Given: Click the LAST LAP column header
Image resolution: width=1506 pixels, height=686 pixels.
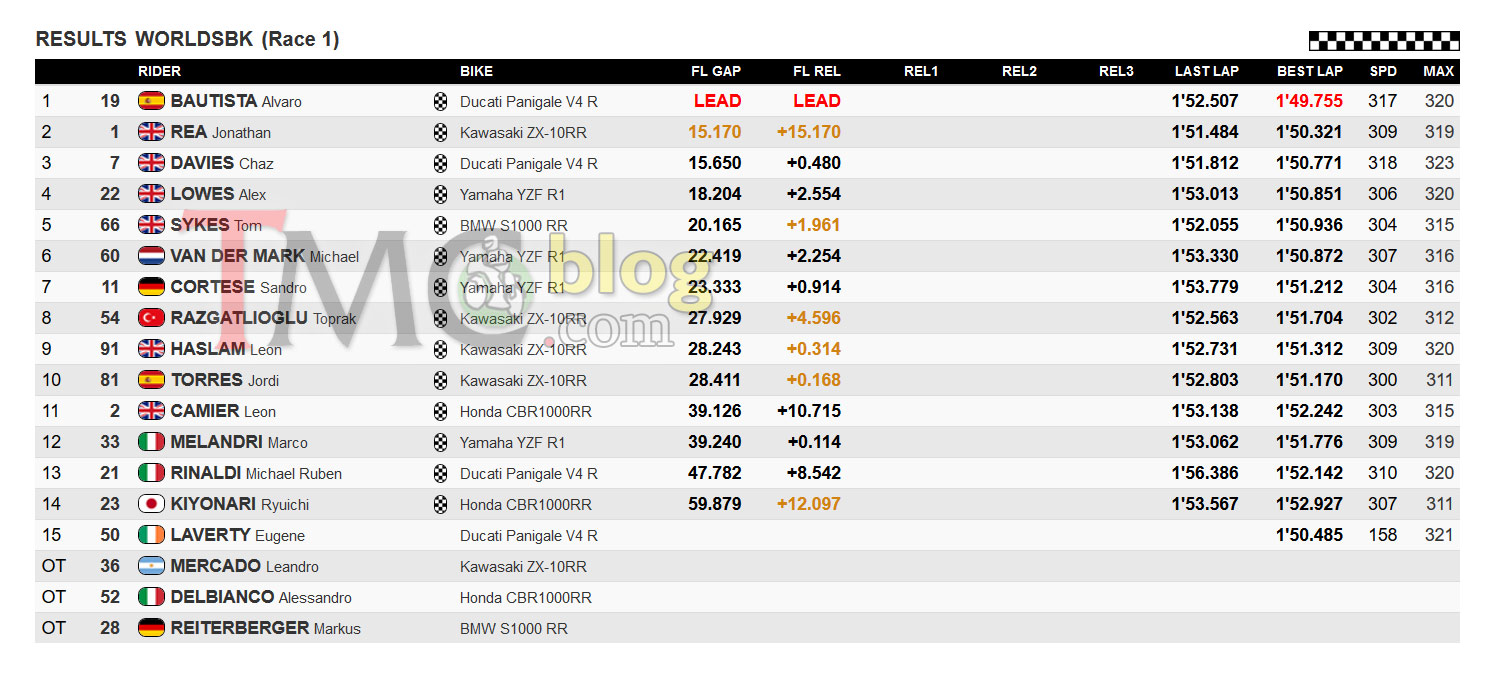Looking at the screenshot, I should tap(1207, 71).
